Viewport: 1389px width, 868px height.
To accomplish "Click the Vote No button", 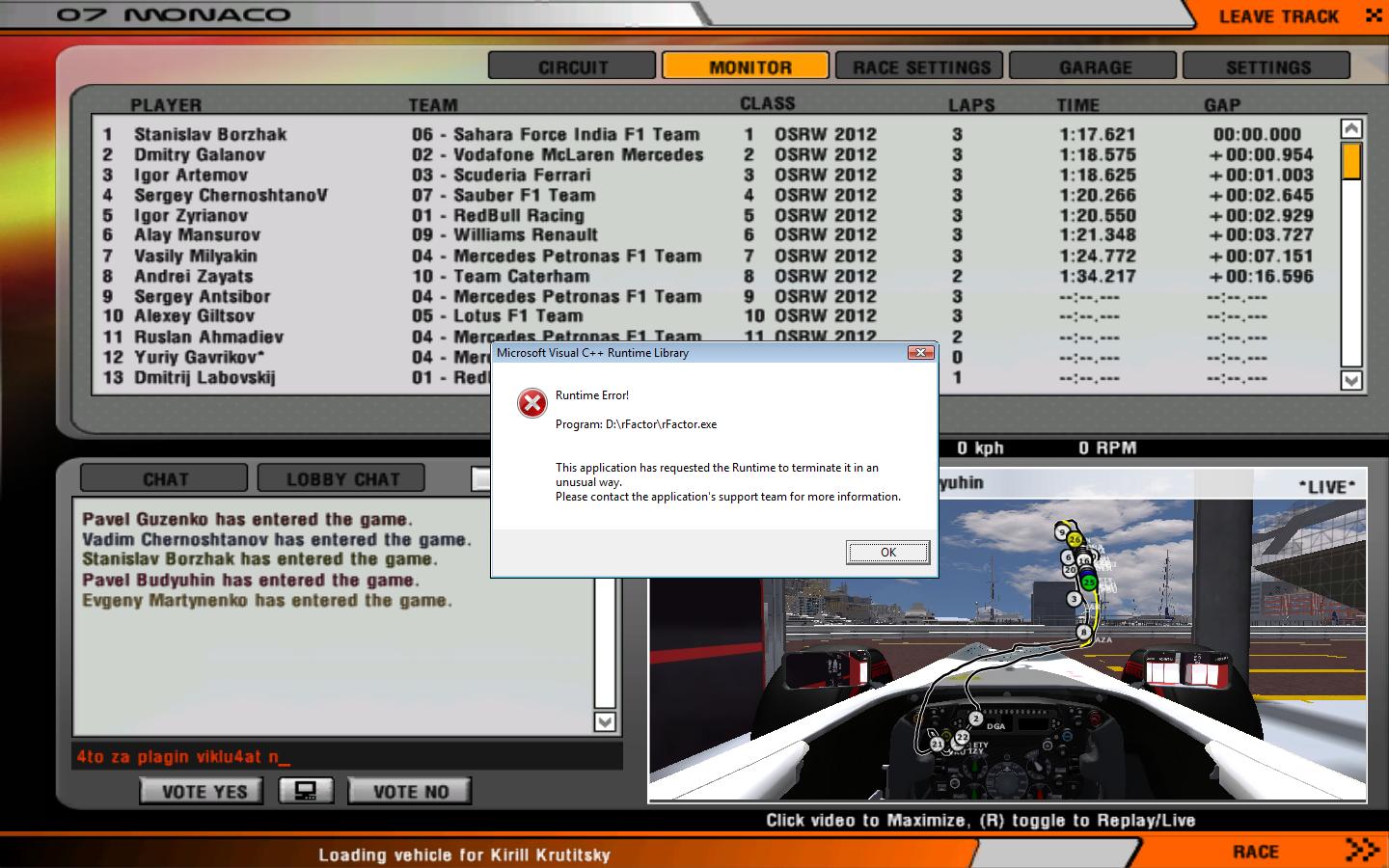I will click(410, 791).
